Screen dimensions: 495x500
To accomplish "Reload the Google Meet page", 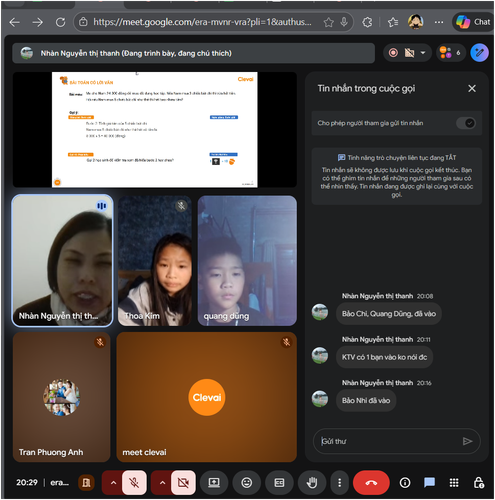I will pos(60,22).
